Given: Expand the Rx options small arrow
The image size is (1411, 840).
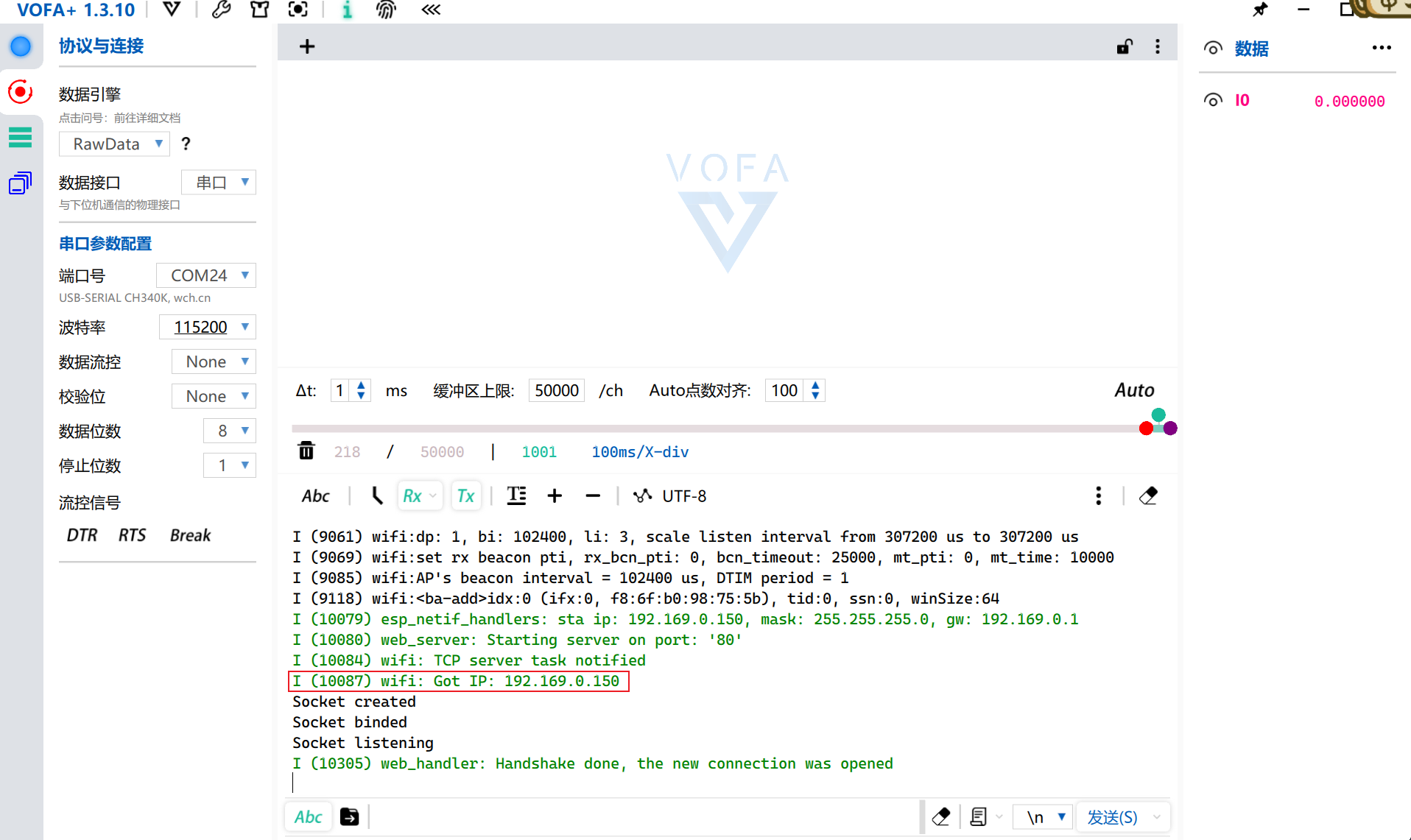Looking at the screenshot, I should pos(433,496).
